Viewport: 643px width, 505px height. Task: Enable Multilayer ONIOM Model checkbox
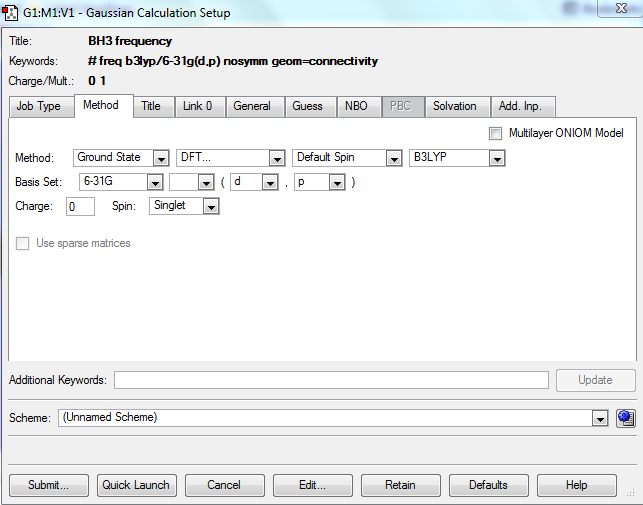495,133
